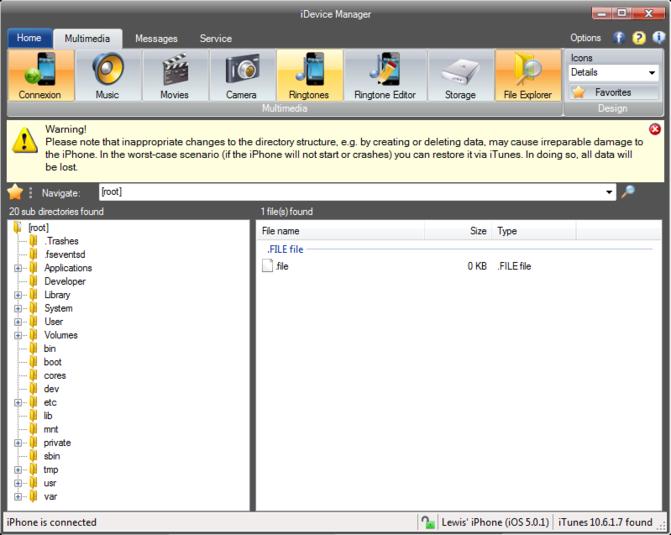Click the magnifier search icon next to path
The image size is (671, 535).
pyautogui.click(x=628, y=192)
